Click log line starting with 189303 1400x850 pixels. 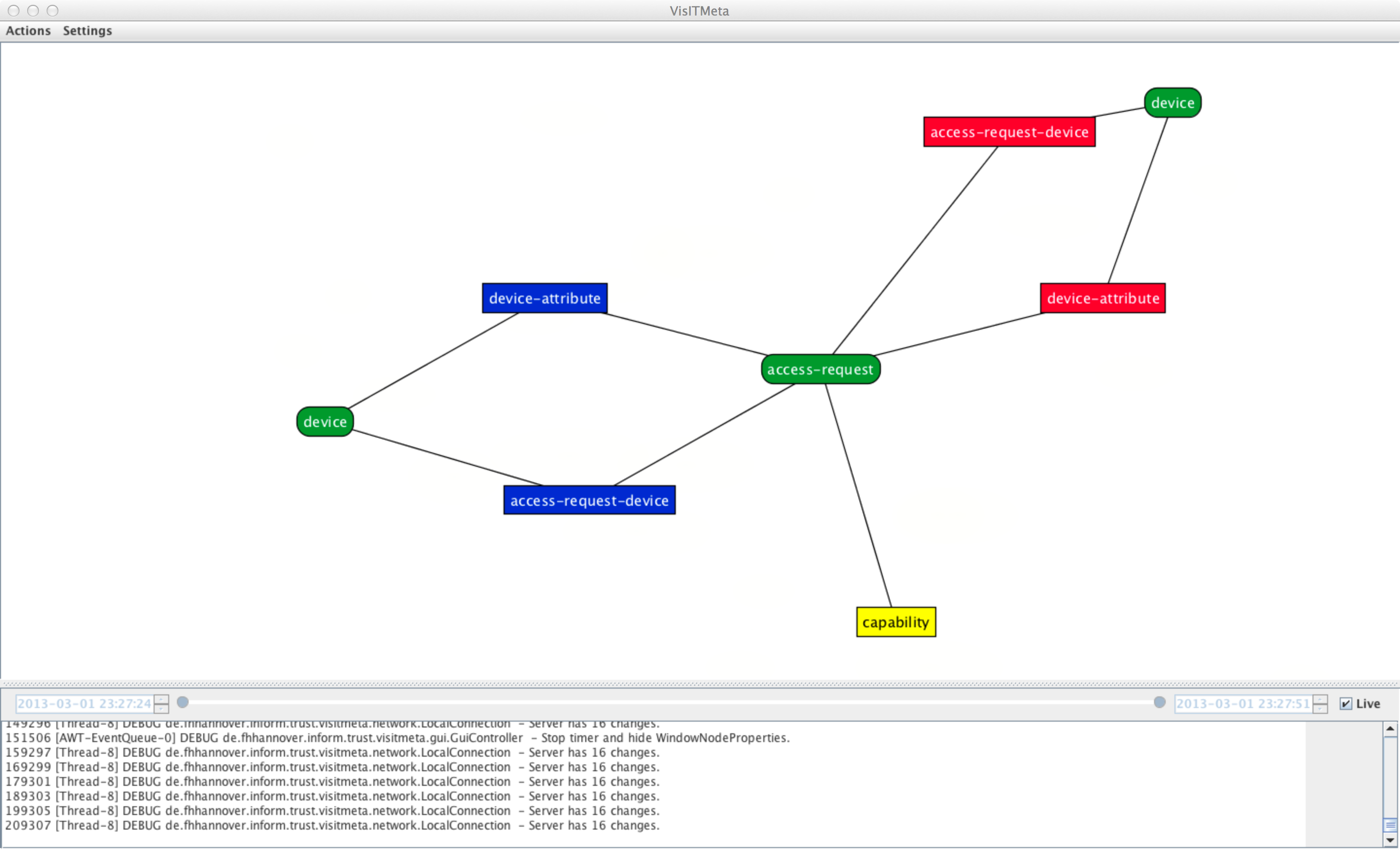[332, 797]
